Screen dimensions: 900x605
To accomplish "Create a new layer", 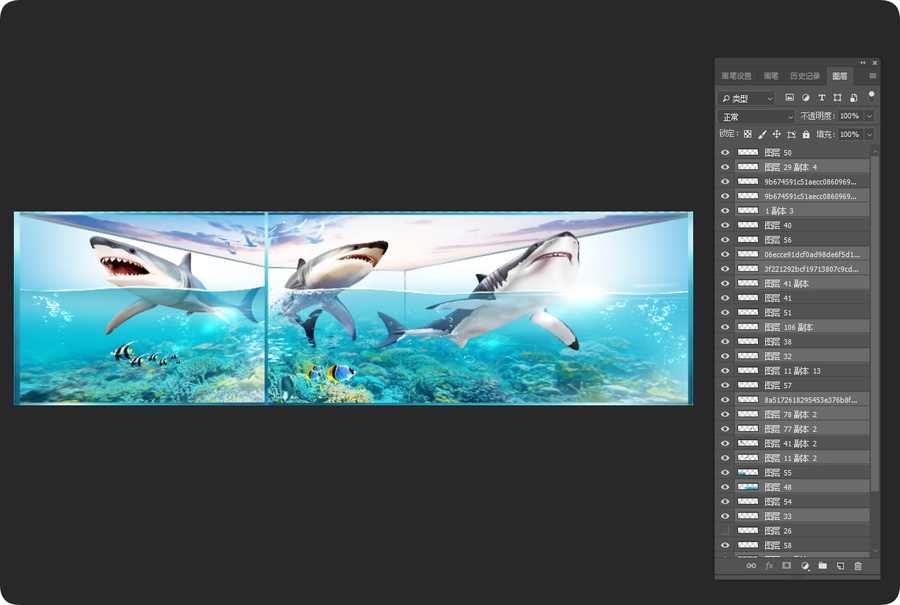I will point(840,566).
